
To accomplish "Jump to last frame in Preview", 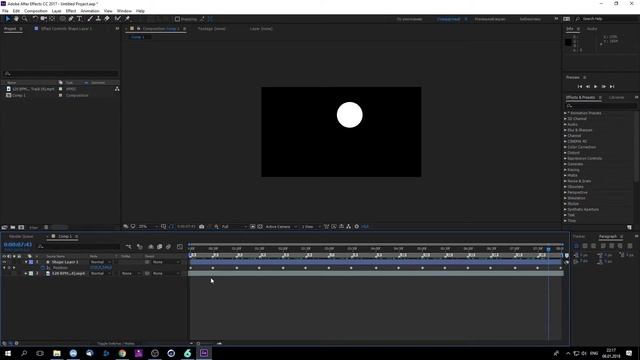I will click(612, 87).
